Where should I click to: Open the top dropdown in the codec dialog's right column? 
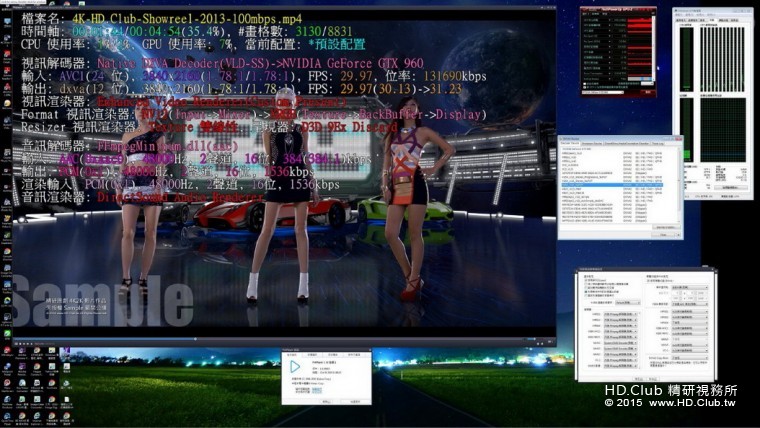tap(690, 287)
